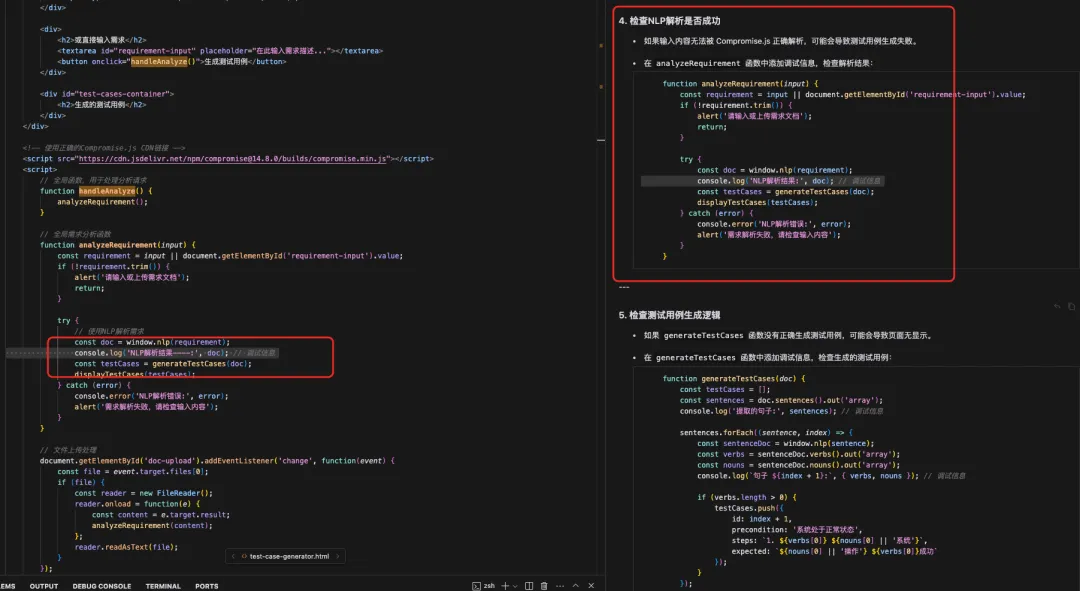Viewport: 1080px width, 591px height.
Task: Click the highlighted handleAnalyze in the button onclick
Action: 158,61
